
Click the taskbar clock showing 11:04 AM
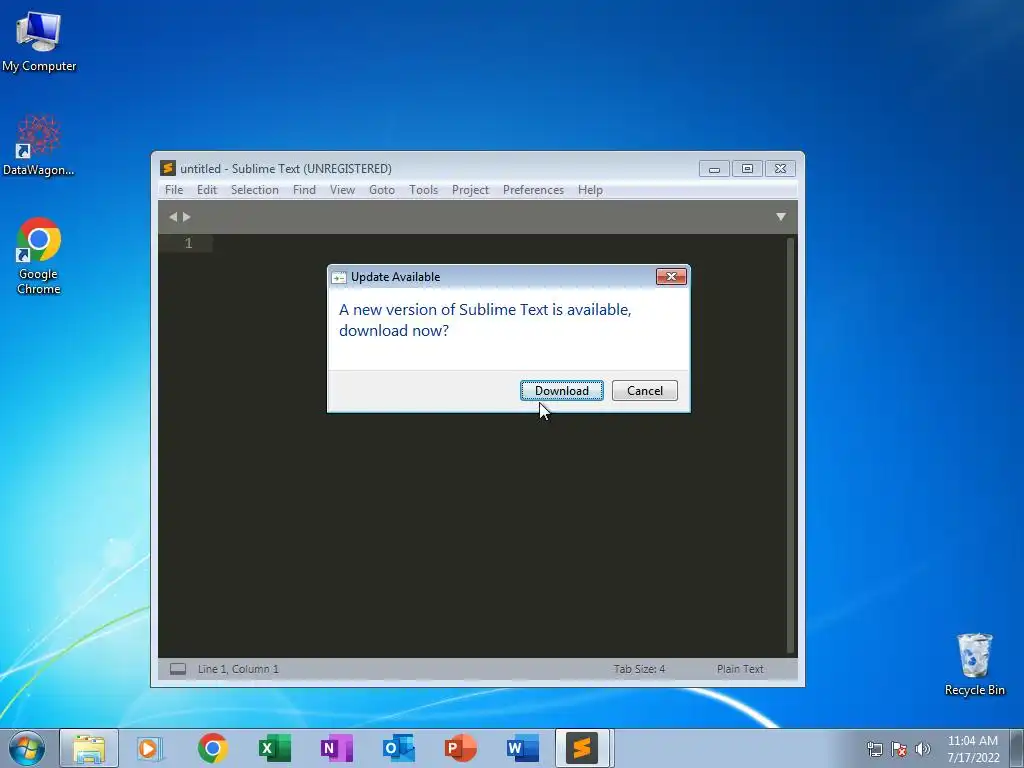click(973, 749)
